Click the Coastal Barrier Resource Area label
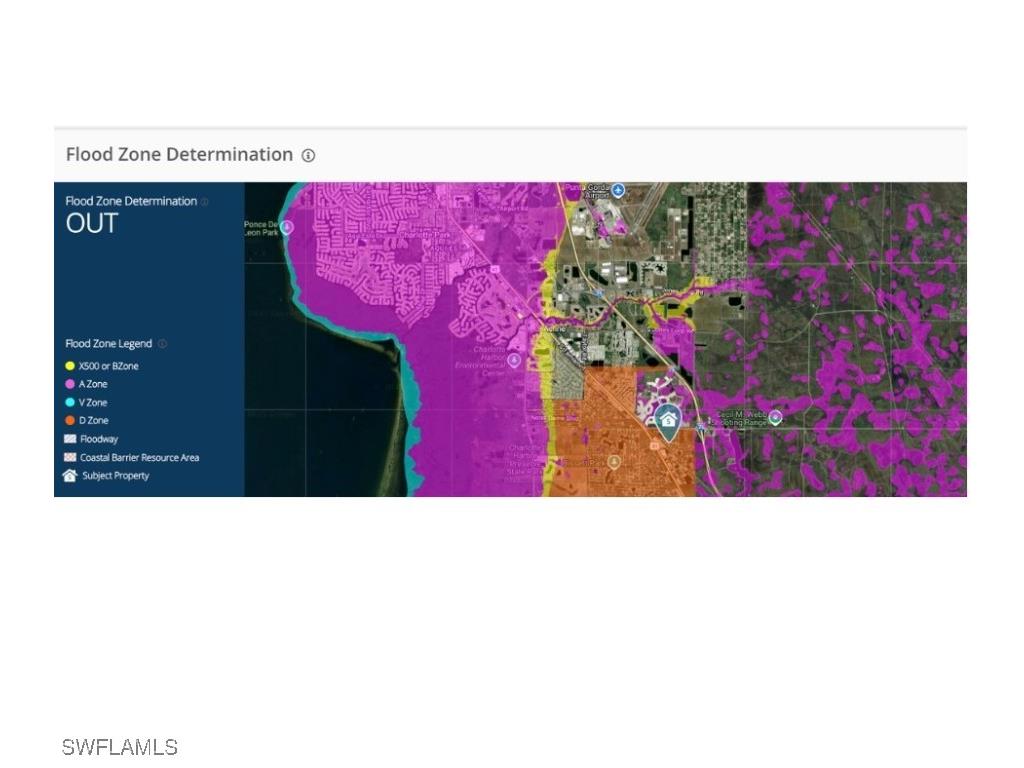This screenshot has width=1024, height=768. tap(139, 458)
